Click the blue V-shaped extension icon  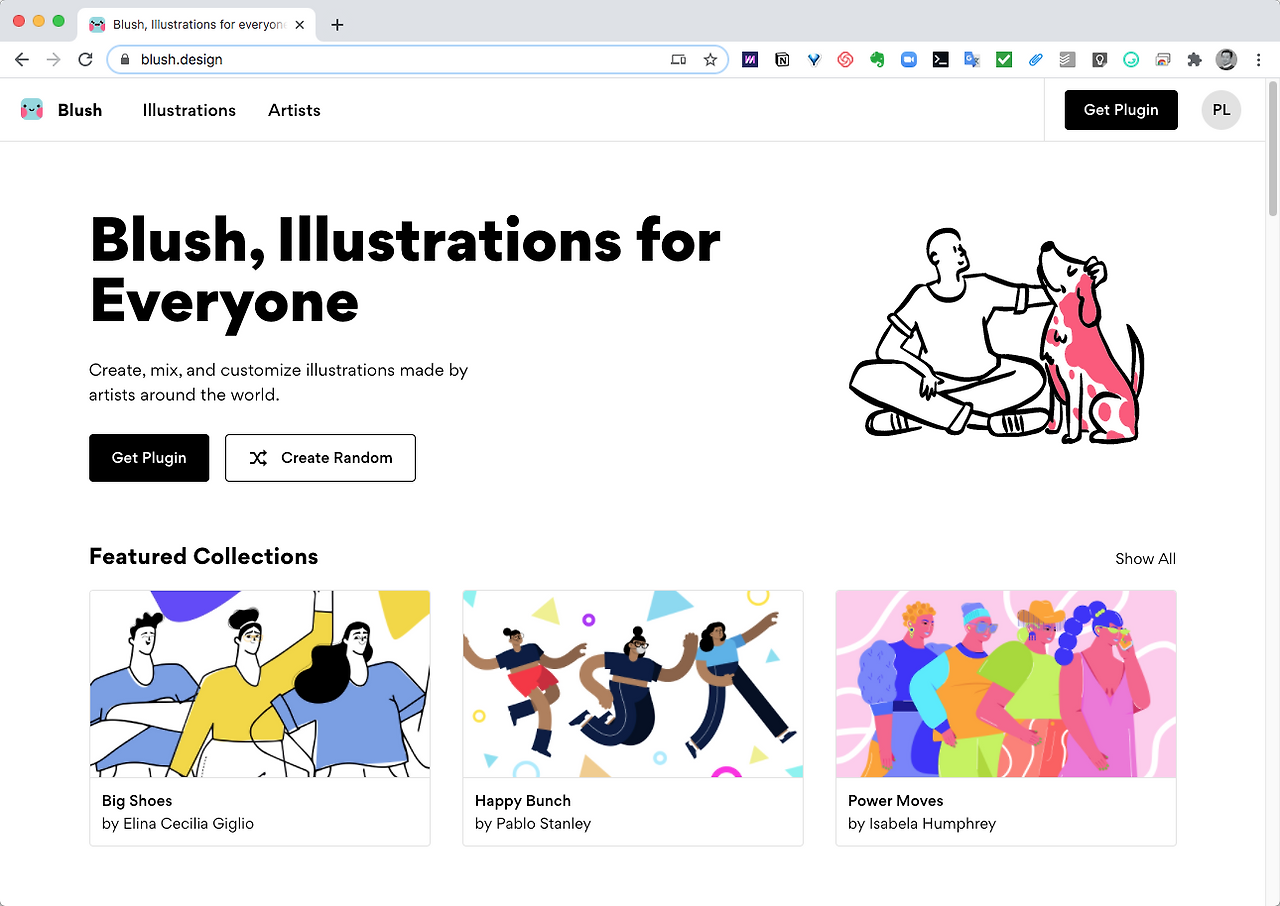coord(814,60)
